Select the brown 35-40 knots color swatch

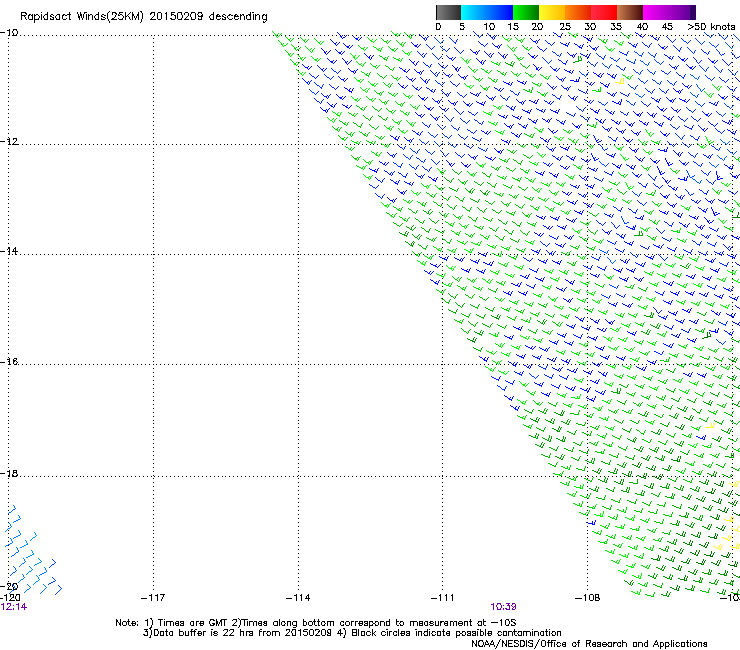tap(630, 12)
